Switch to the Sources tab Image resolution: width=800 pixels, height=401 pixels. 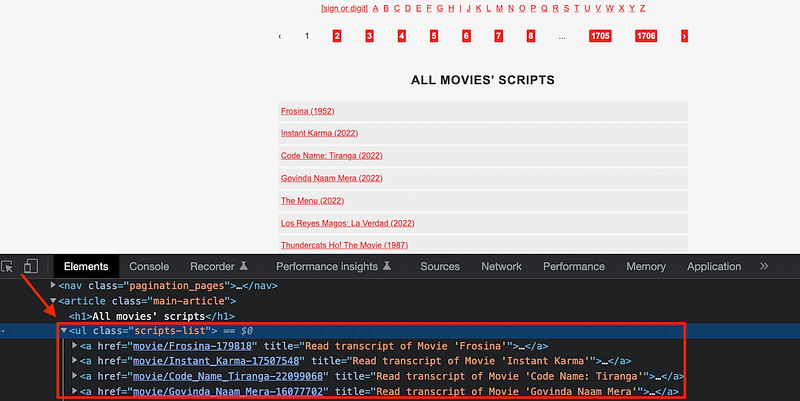[440, 266]
